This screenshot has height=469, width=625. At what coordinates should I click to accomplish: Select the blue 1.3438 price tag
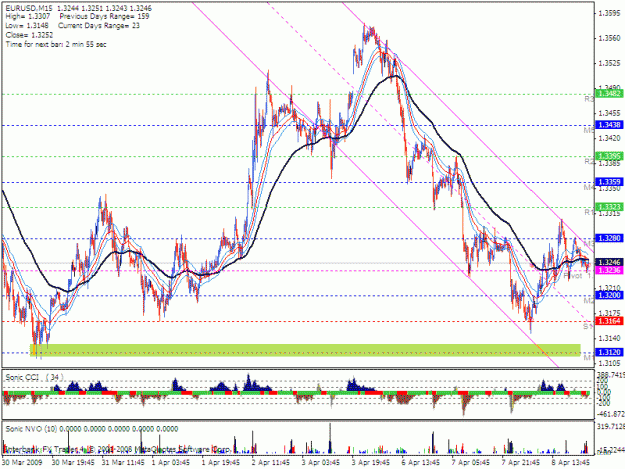[x=609, y=125]
